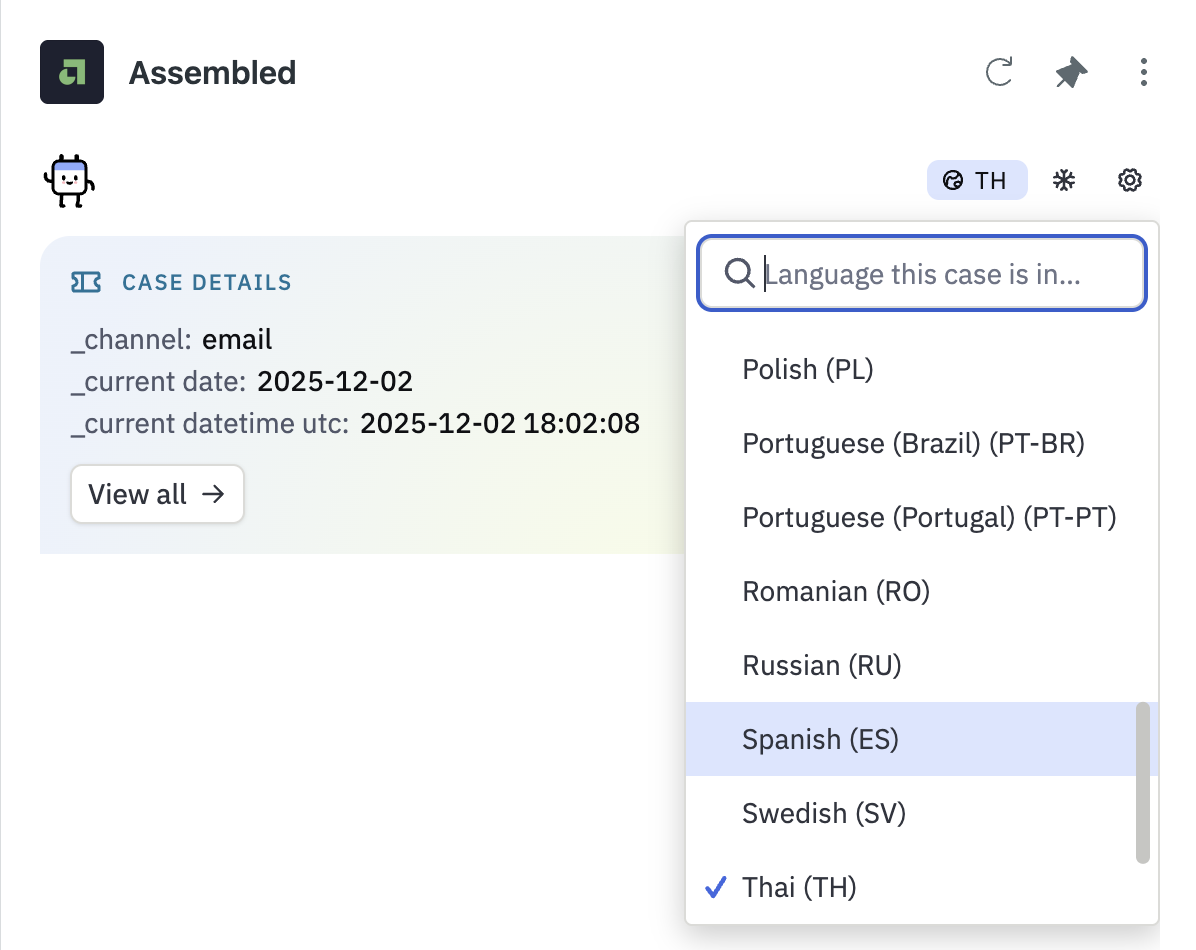
Task: Toggle the TH language selector dropdown
Action: (976, 180)
